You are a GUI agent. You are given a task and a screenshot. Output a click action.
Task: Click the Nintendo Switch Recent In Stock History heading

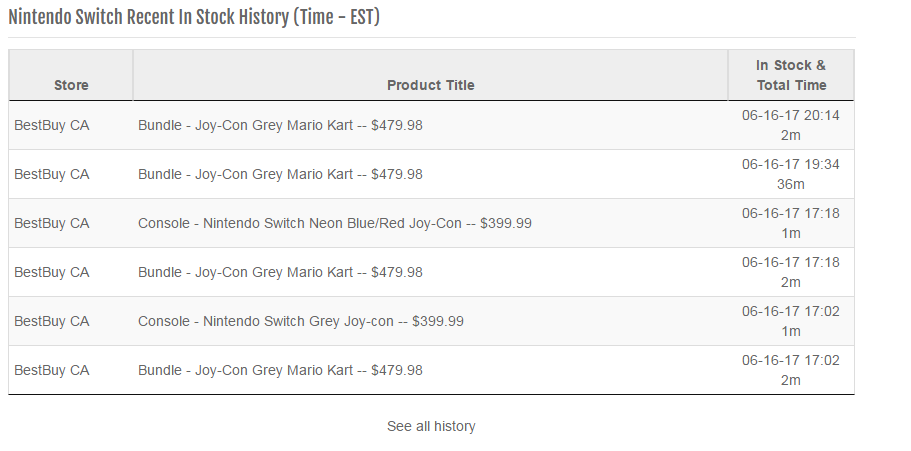pos(194,17)
